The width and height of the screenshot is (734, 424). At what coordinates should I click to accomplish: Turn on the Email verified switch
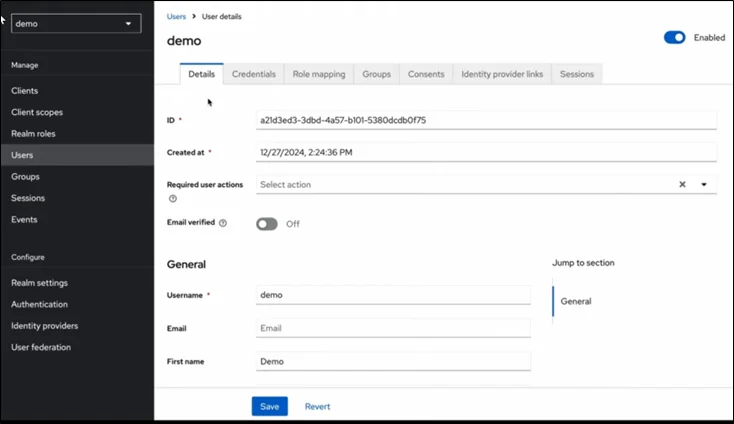pyautogui.click(x=267, y=224)
